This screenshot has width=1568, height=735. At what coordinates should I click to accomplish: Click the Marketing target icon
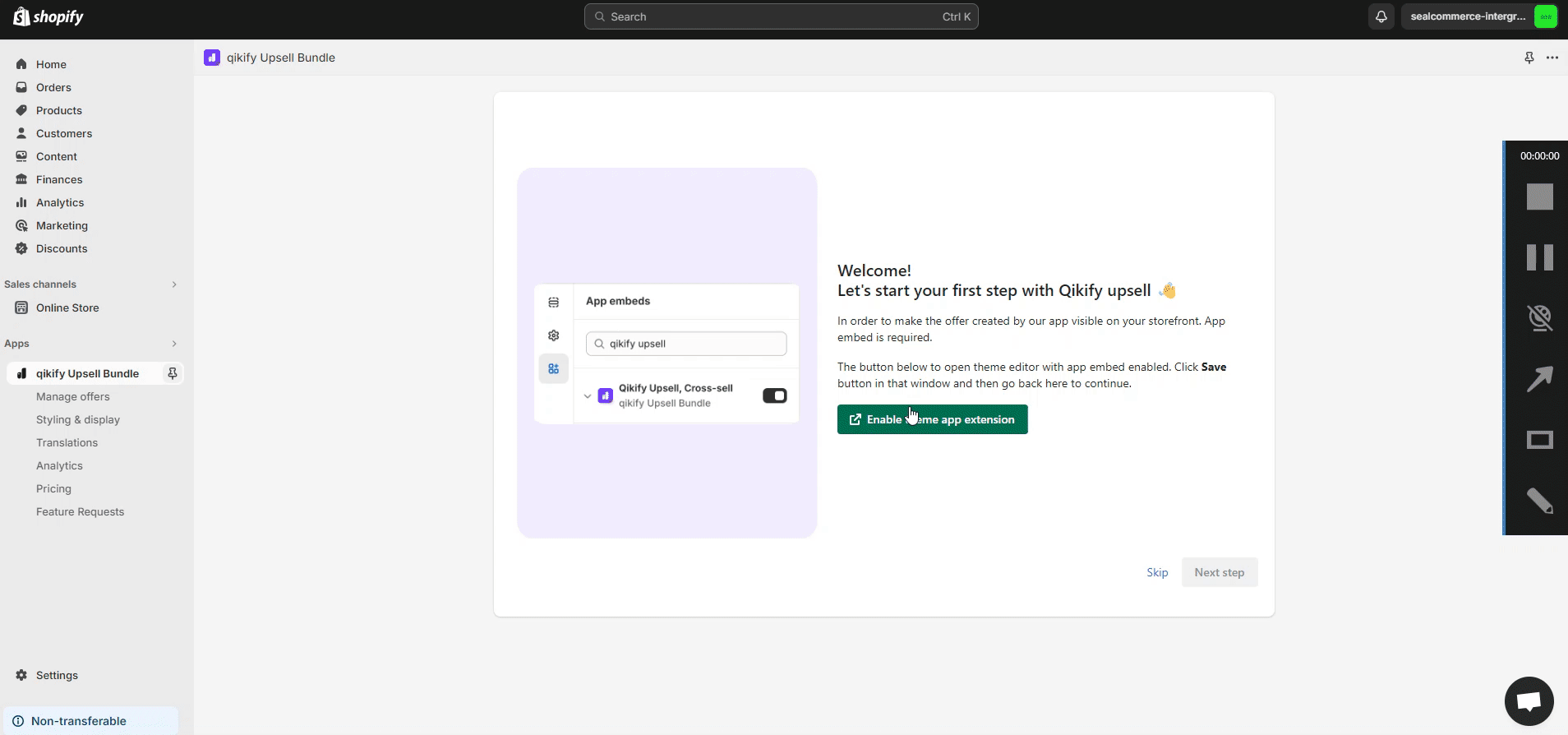click(21, 225)
